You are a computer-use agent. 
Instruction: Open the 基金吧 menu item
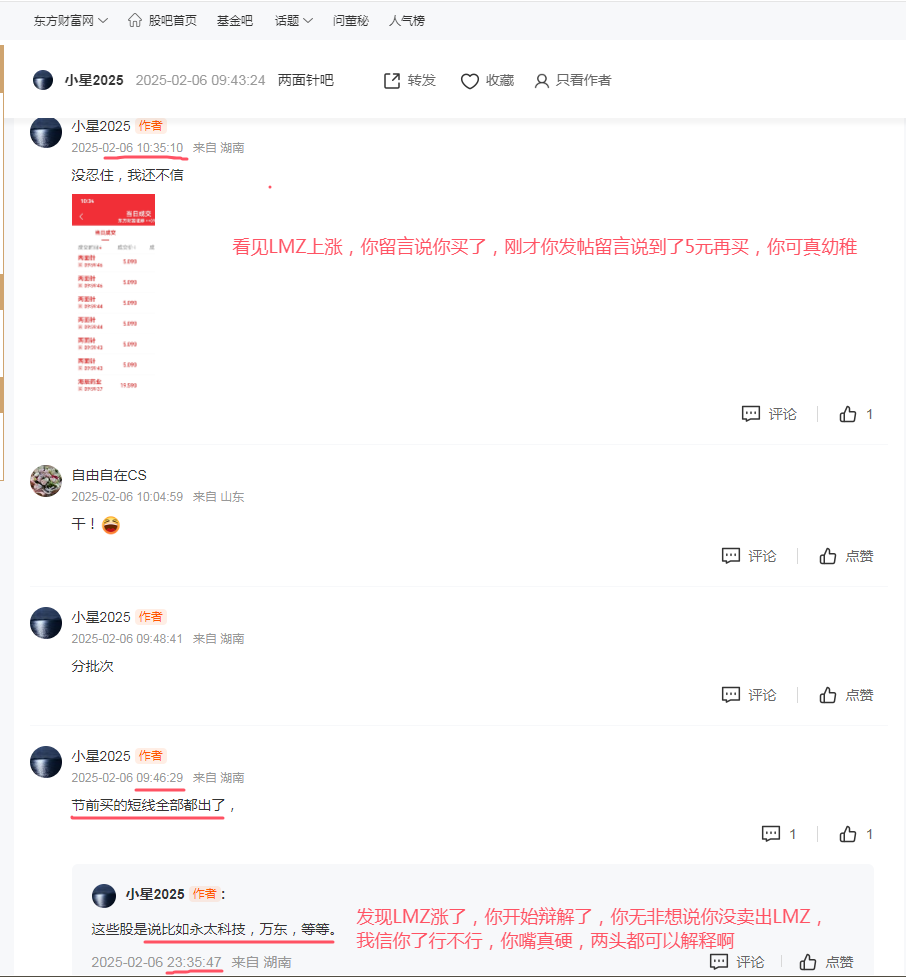tap(235, 21)
